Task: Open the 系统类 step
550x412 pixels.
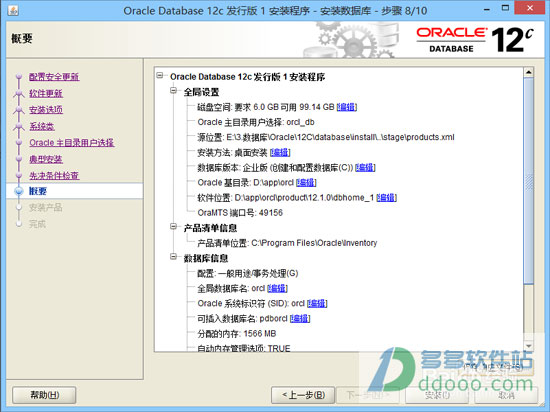Action: click(x=42, y=126)
